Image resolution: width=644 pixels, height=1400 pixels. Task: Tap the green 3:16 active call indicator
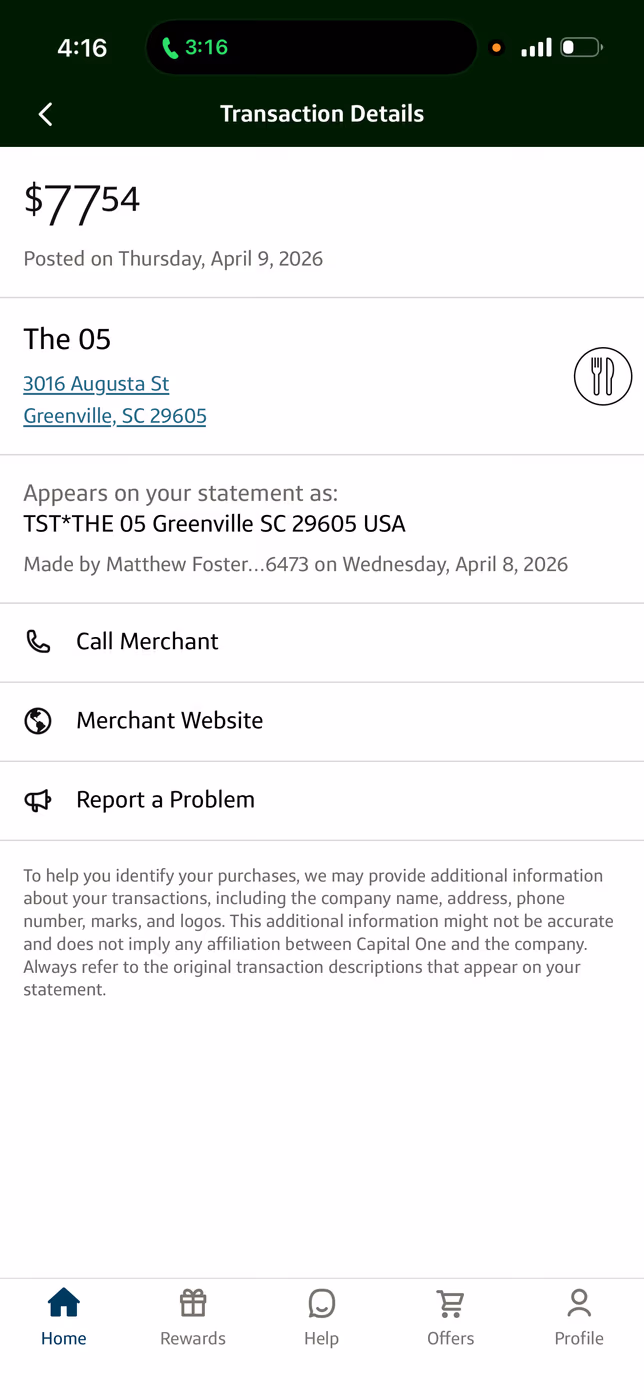[195, 47]
